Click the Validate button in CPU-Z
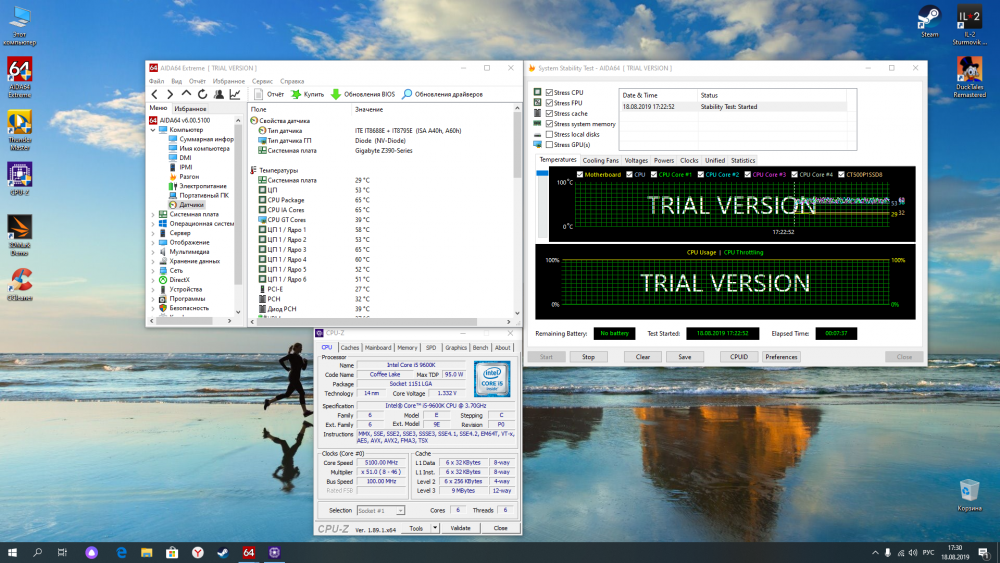The width and height of the screenshot is (1000, 563). (x=460, y=528)
